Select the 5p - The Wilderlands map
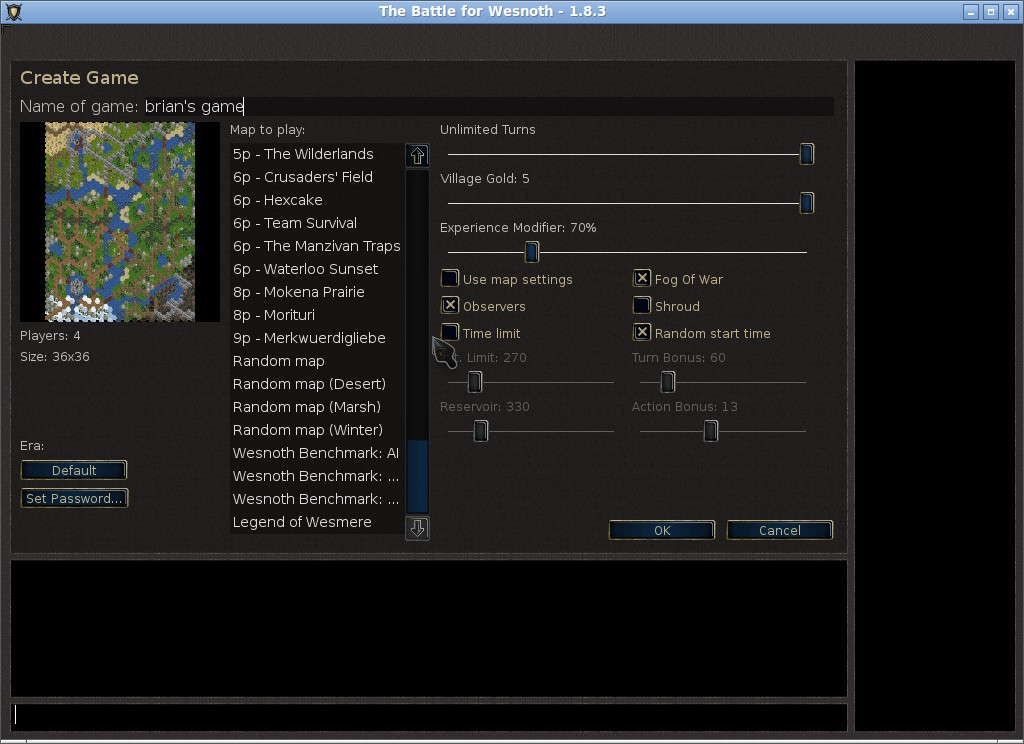1024x744 pixels. (317, 154)
